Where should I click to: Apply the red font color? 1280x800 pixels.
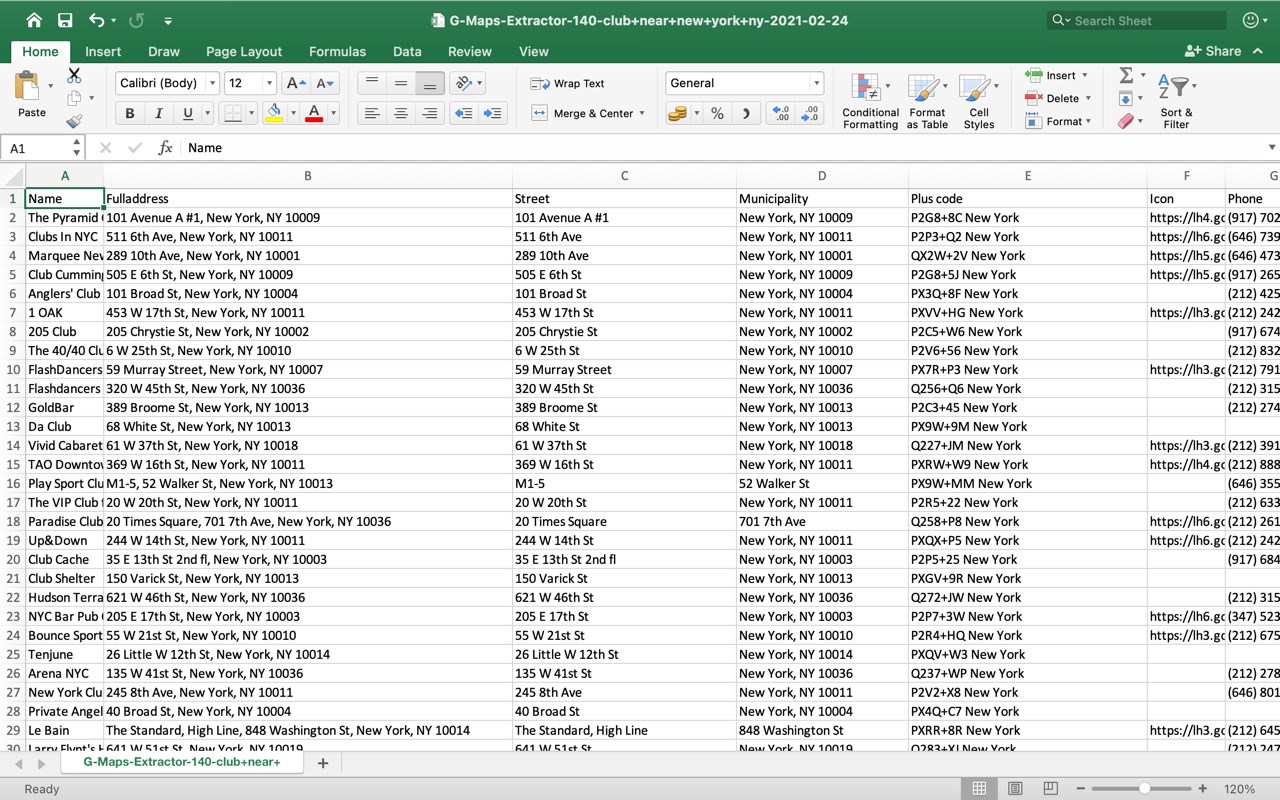point(314,113)
